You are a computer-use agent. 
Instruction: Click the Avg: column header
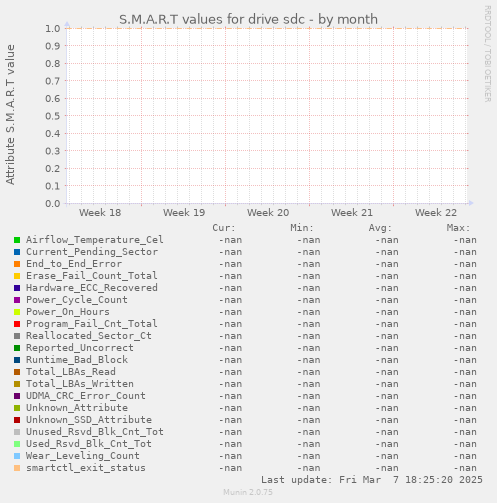pyautogui.click(x=380, y=228)
